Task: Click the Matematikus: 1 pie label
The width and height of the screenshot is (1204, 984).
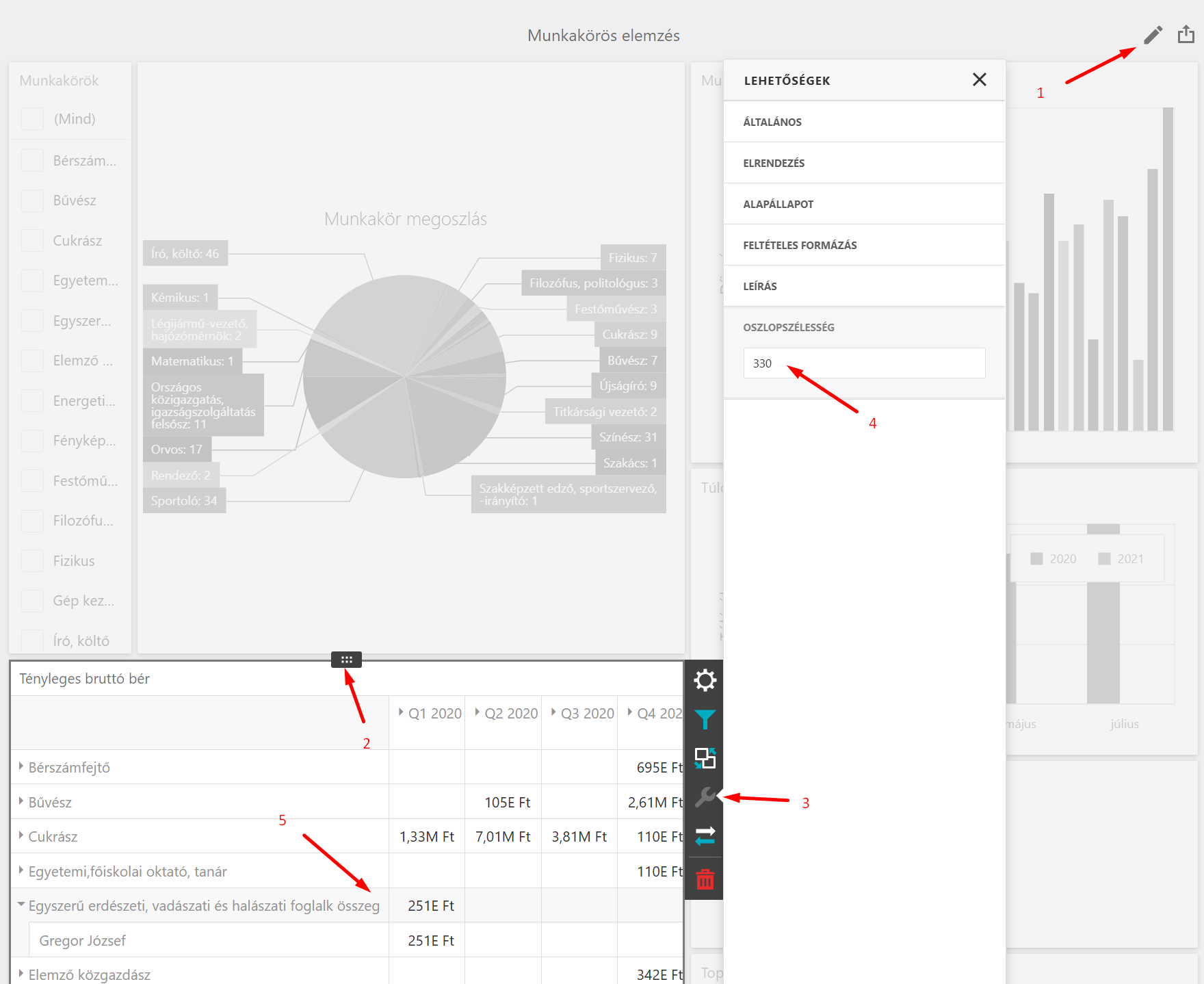Action: (192, 361)
